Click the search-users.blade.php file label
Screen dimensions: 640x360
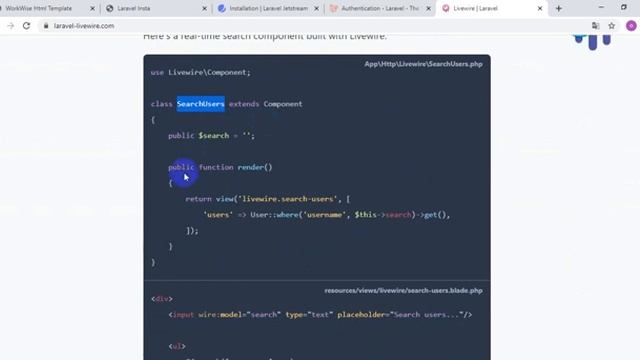(403, 291)
